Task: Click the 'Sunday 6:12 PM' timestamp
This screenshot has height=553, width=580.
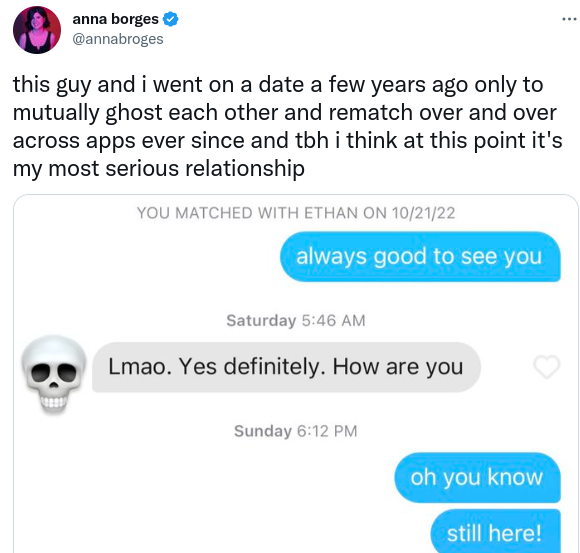Action: pos(296,431)
